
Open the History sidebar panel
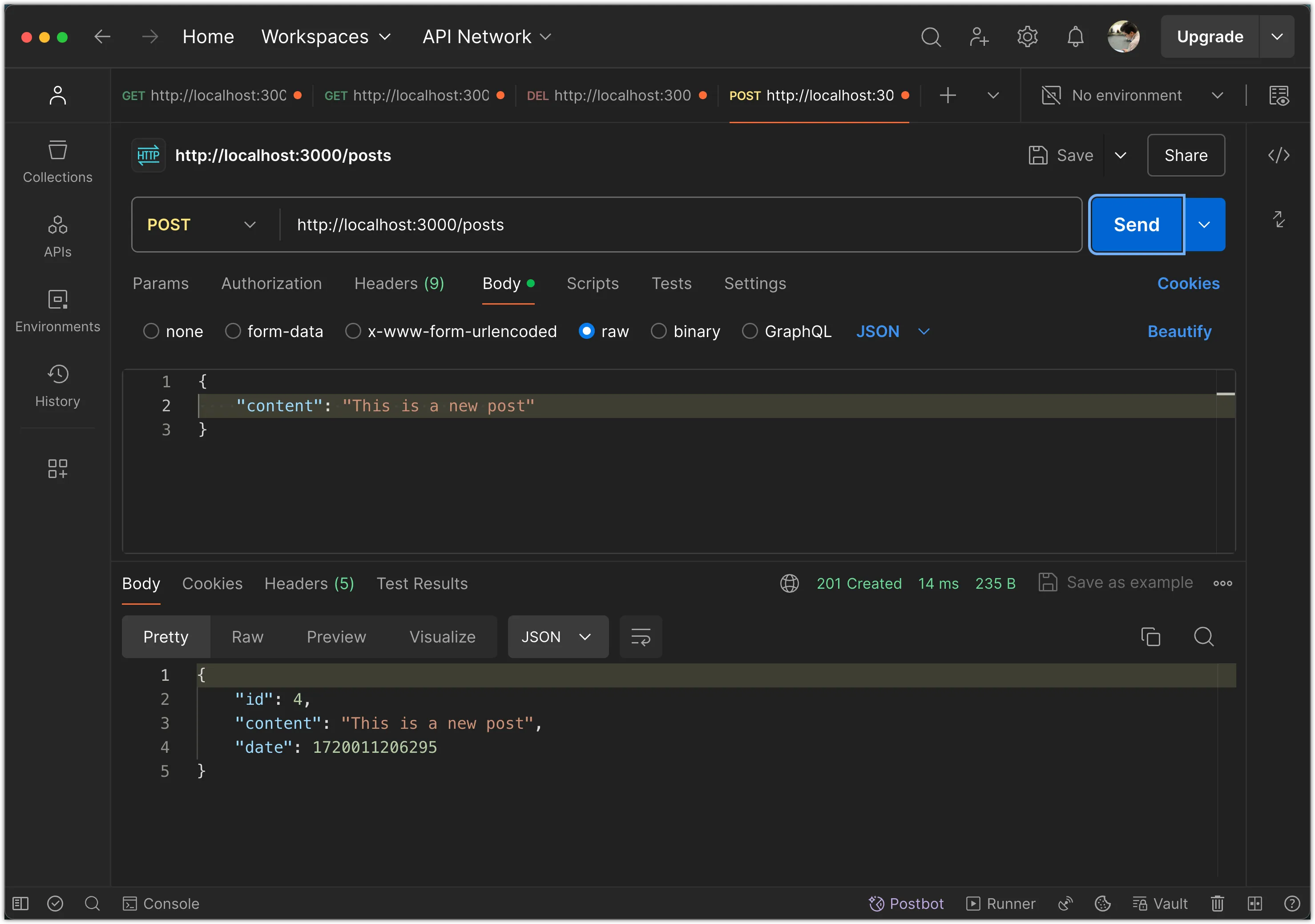(x=57, y=386)
